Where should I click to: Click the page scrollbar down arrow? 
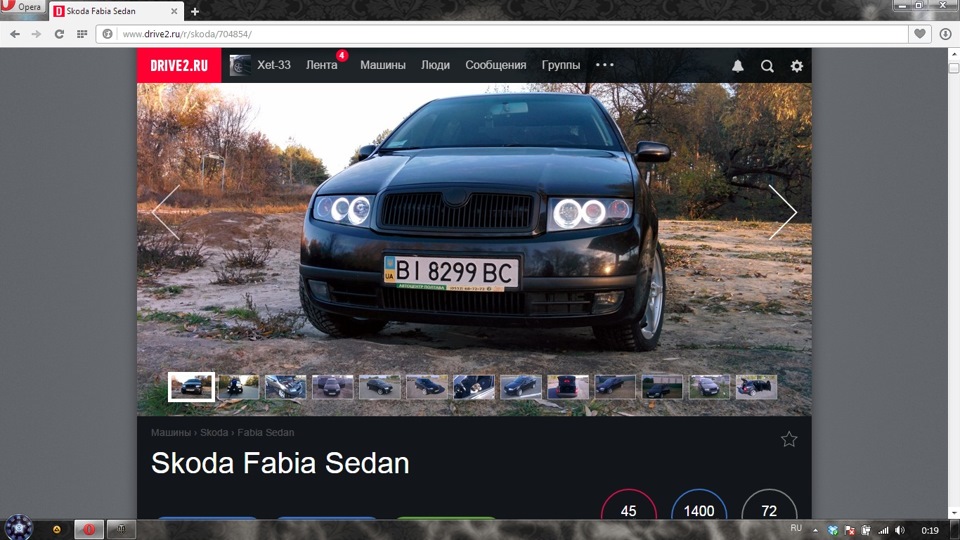click(x=954, y=513)
